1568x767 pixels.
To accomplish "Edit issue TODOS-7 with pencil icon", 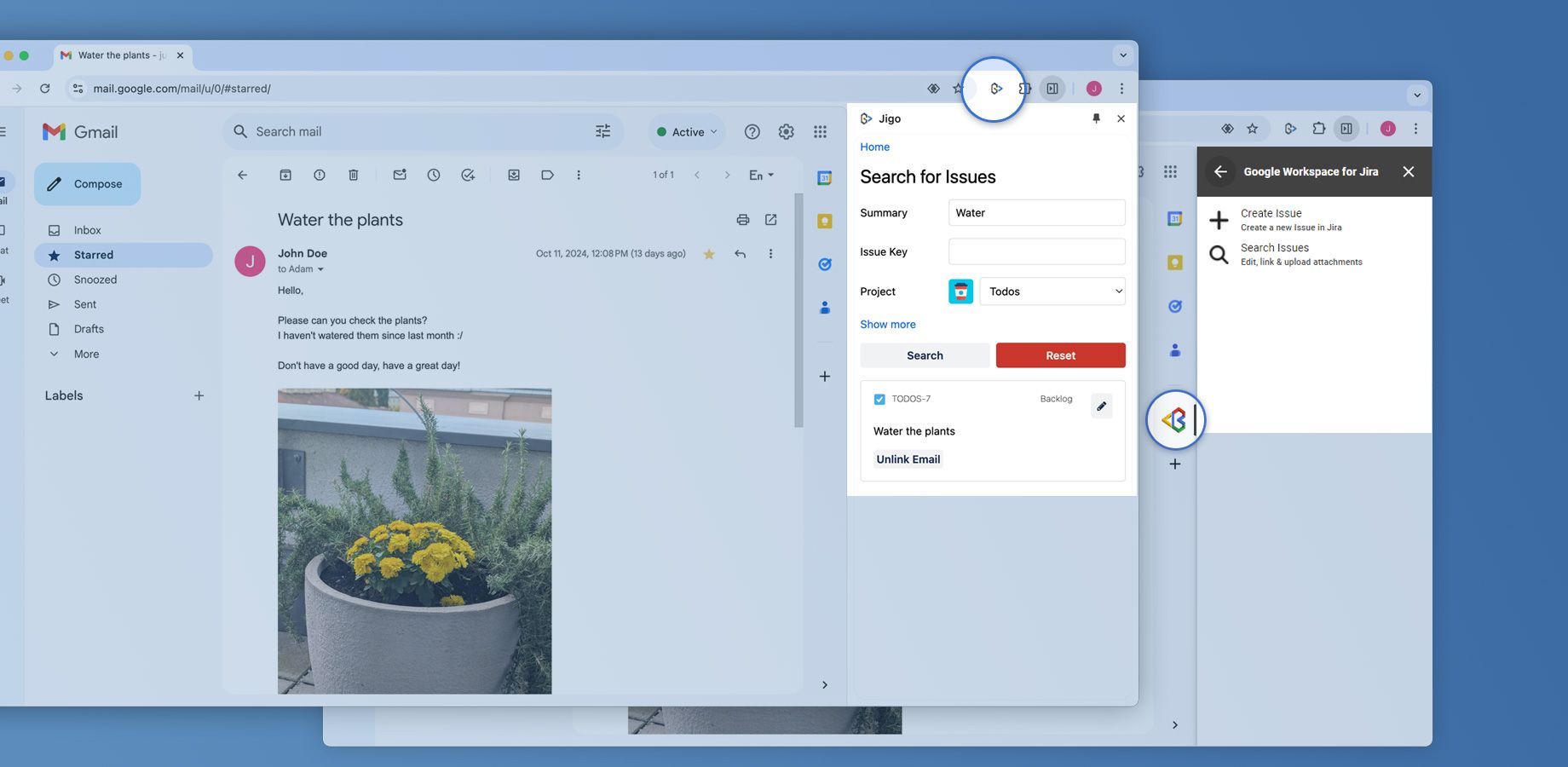I will point(1101,407).
